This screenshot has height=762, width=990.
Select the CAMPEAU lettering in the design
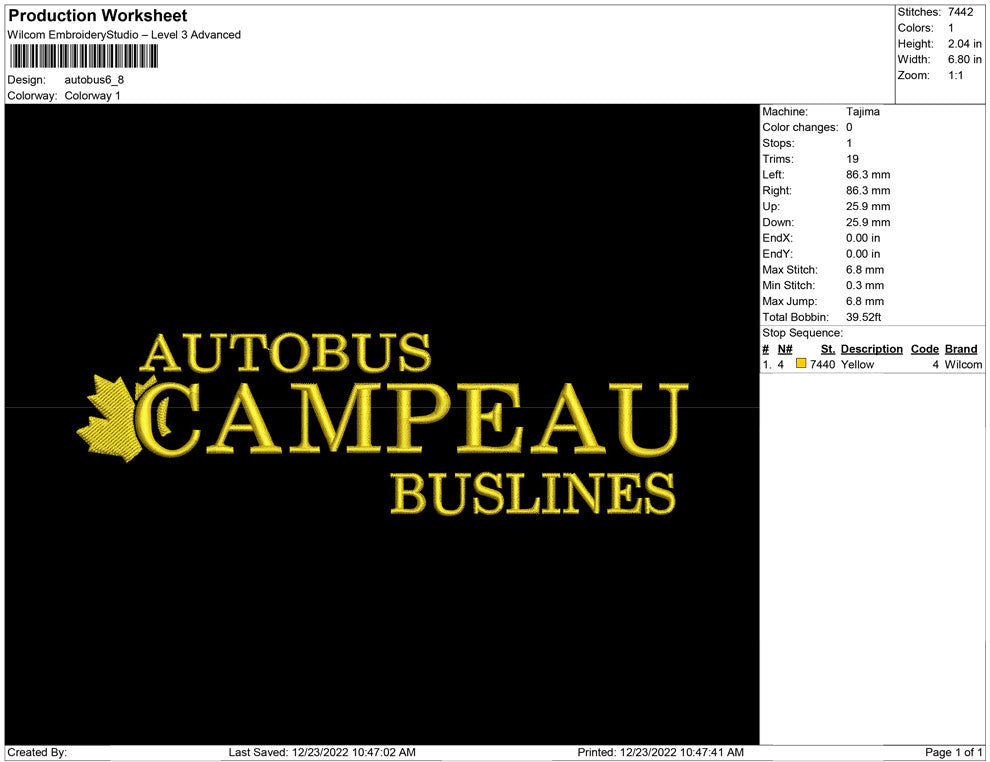point(417,419)
